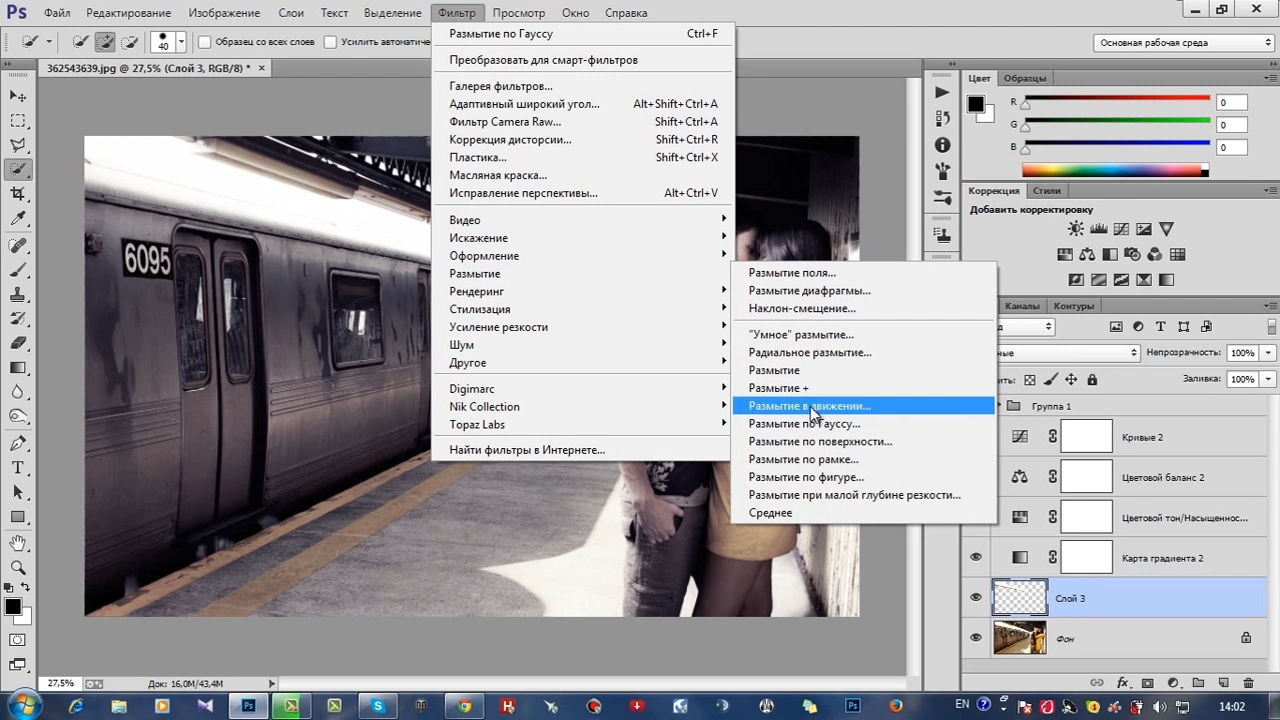The height and width of the screenshot is (720, 1280).
Task: Hide the 'Фон' background layer
Action: click(x=976, y=638)
